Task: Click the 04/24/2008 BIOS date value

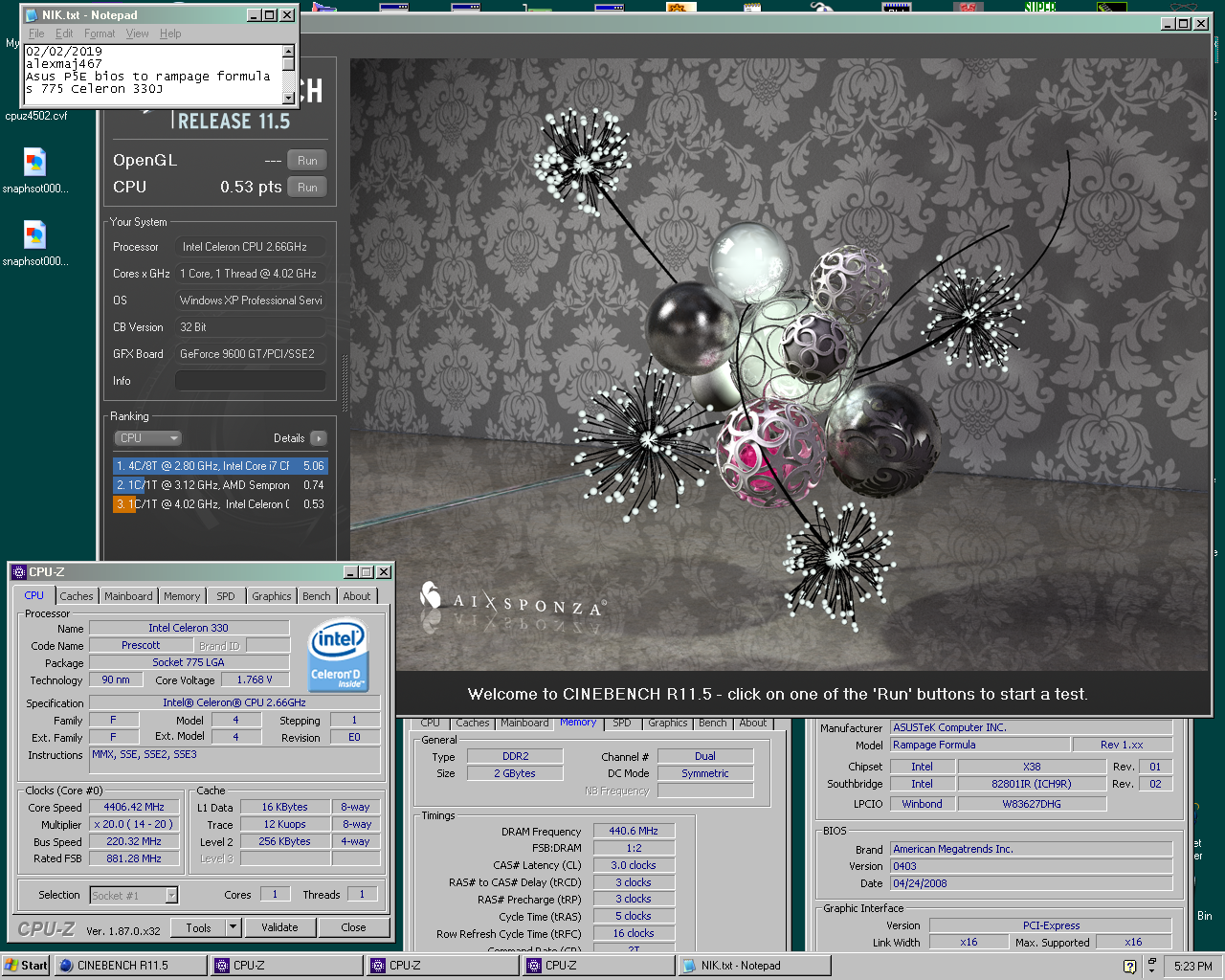Action: coord(1031,883)
